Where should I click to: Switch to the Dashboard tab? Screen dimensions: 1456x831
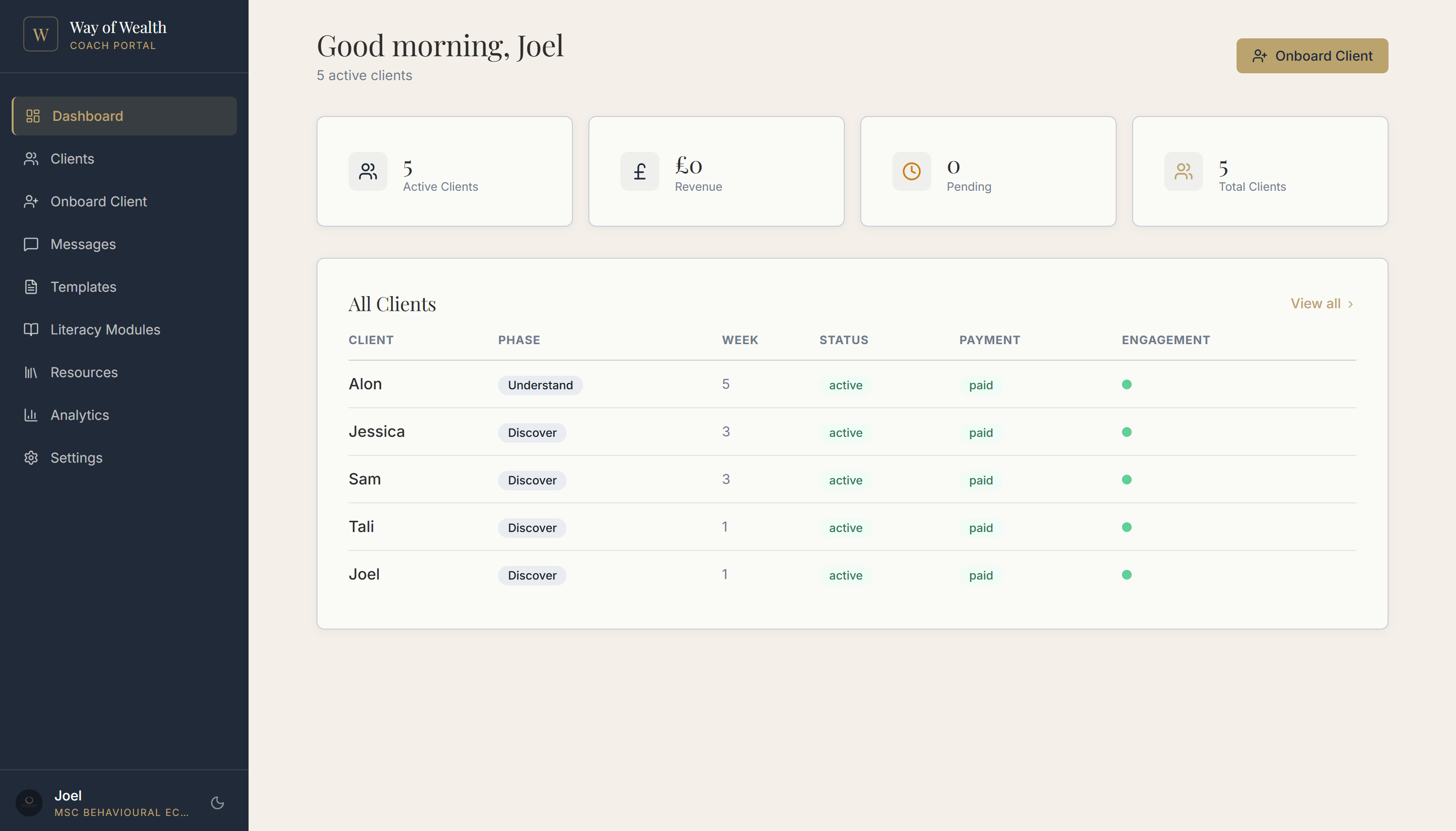coord(87,116)
